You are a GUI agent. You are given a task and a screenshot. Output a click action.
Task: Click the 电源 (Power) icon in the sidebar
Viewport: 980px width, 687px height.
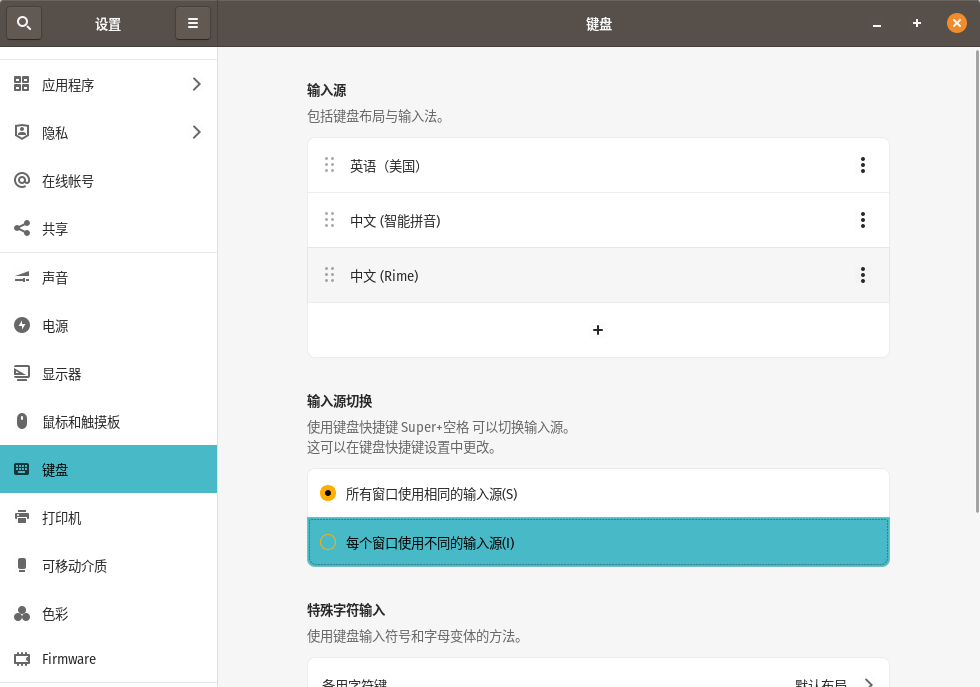(22, 325)
